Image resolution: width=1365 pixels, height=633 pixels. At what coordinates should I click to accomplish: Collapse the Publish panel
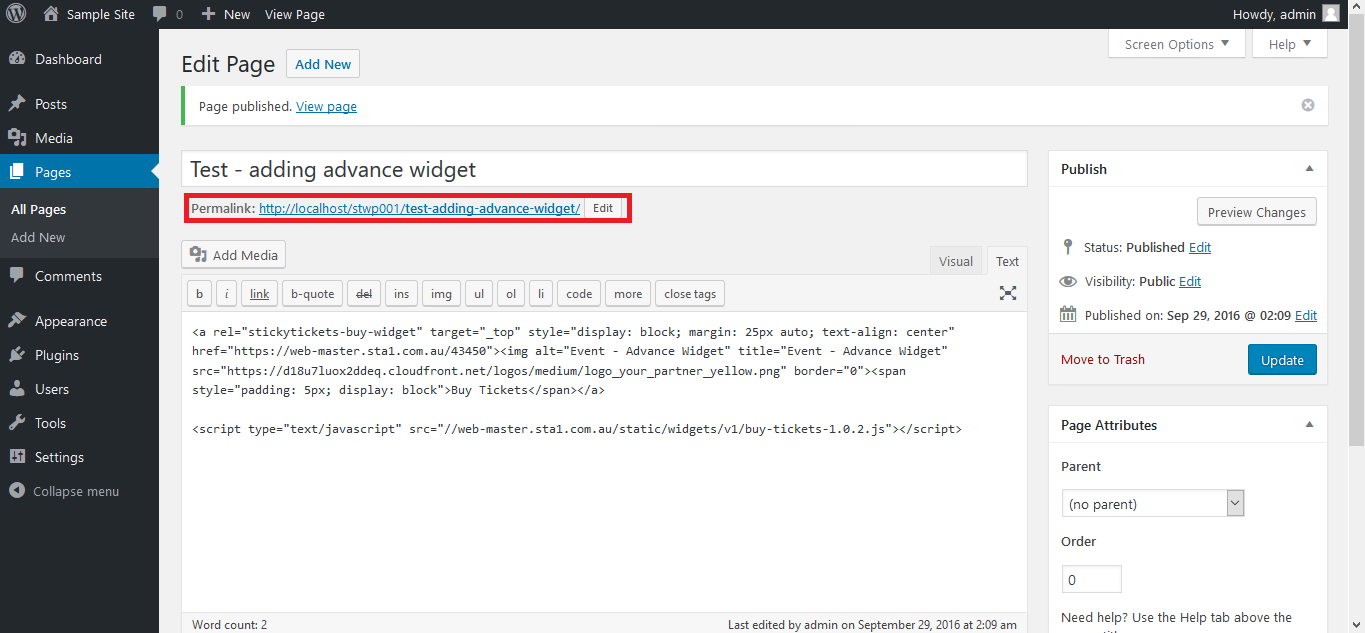click(1310, 169)
